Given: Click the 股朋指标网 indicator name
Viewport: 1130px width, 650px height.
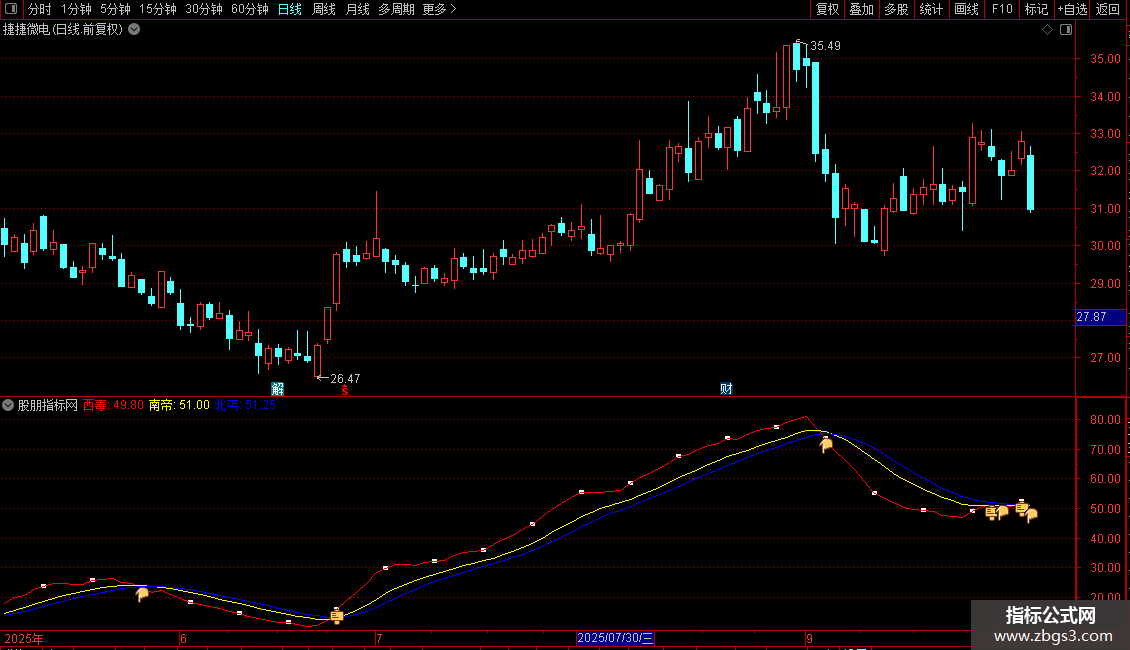Looking at the screenshot, I should pyautogui.click(x=48, y=405).
